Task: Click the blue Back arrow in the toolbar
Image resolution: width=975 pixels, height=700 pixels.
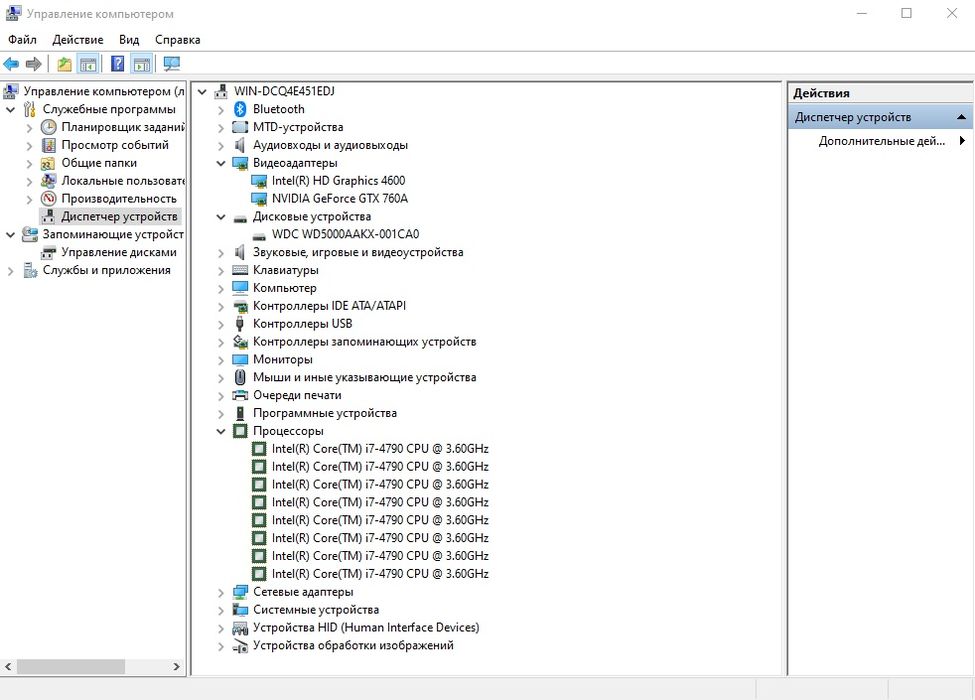Action: tap(11, 63)
